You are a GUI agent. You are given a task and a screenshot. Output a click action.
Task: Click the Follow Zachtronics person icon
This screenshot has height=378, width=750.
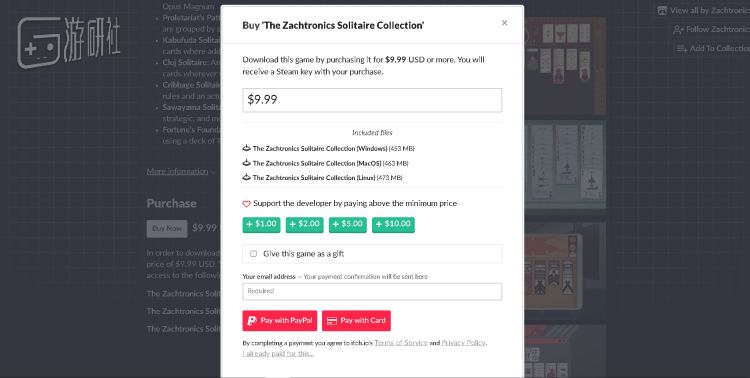[x=678, y=30]
